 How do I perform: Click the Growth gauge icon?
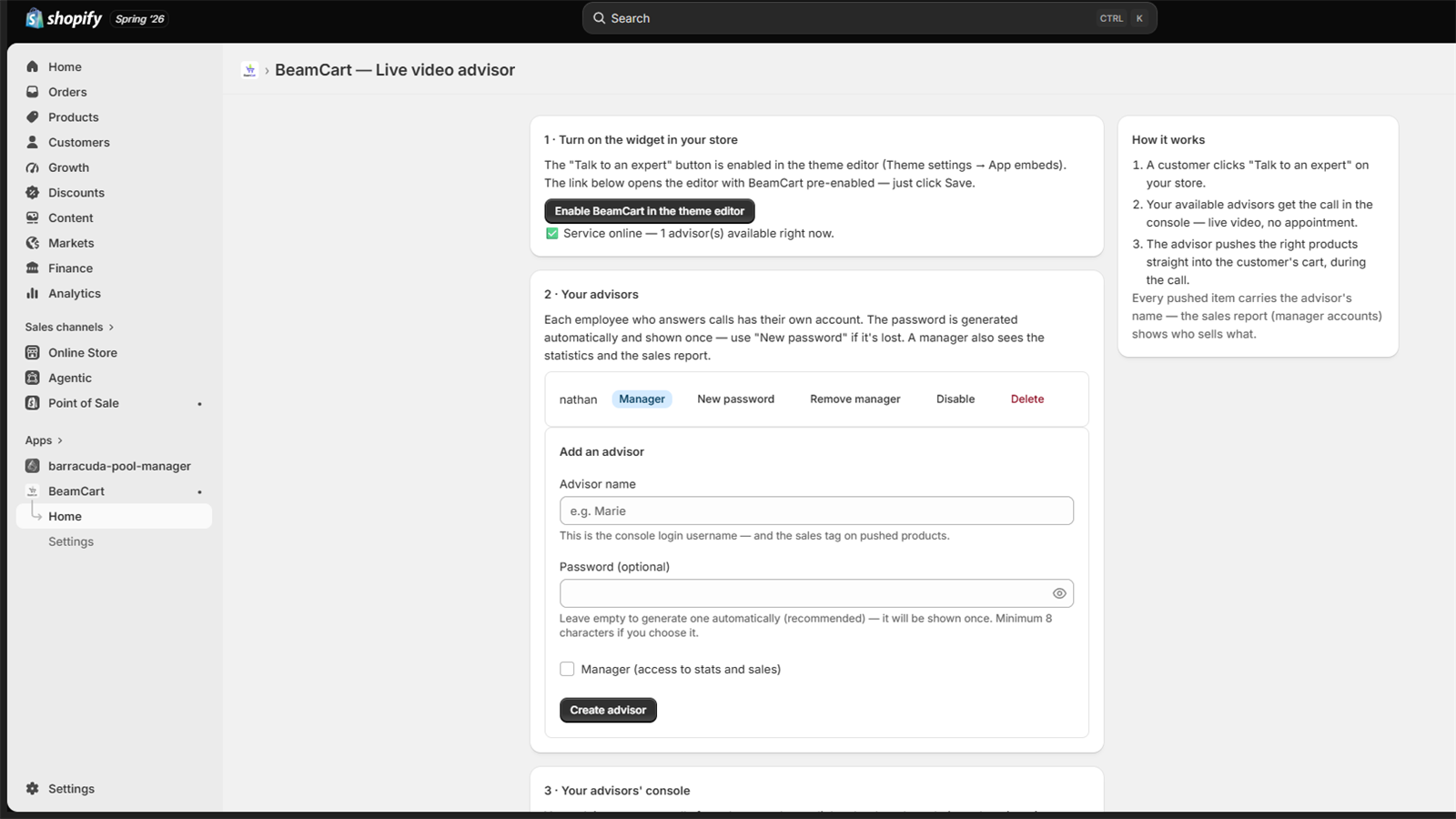pos(33,167)
